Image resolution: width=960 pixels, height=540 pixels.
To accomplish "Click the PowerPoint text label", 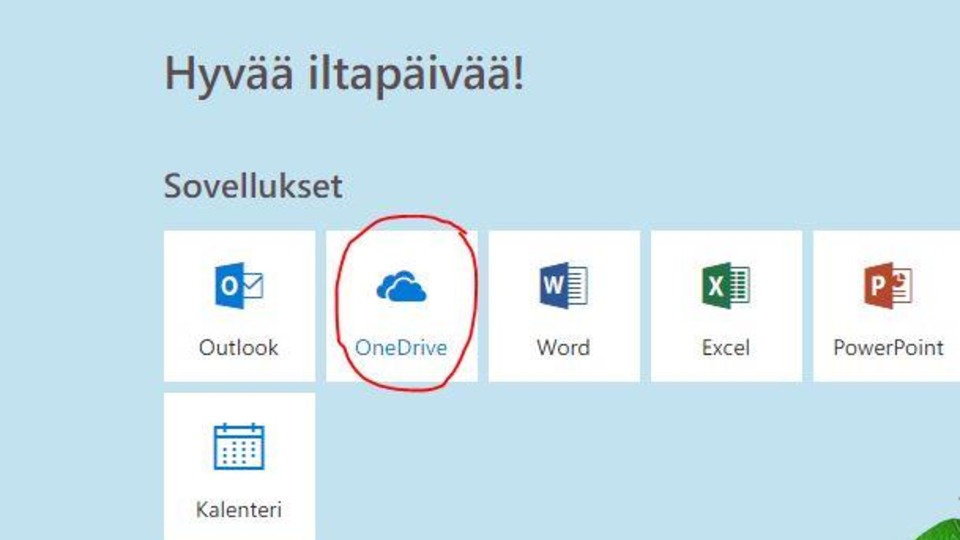I will (x=888, y=348).
